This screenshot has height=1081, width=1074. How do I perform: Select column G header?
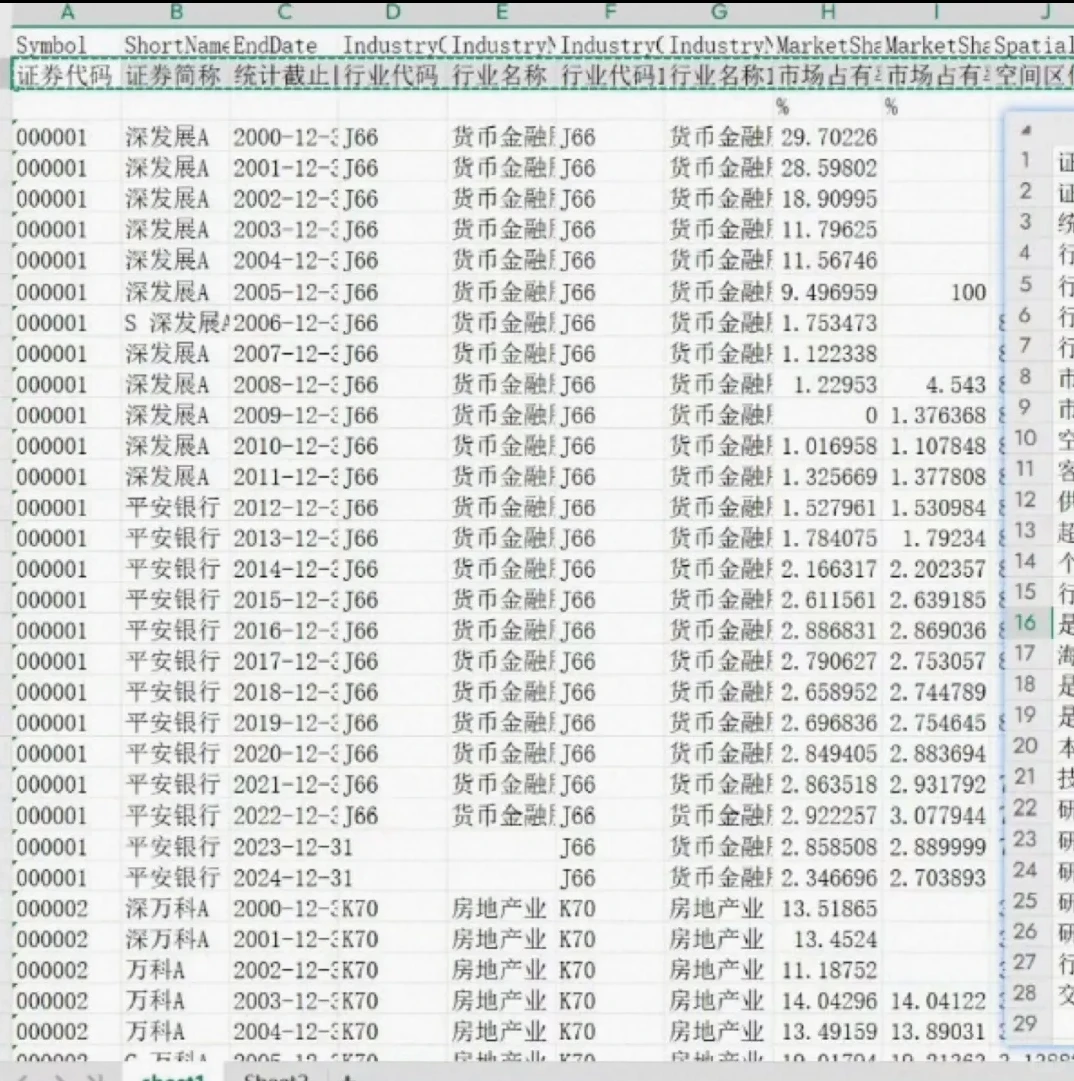[719, 12]
